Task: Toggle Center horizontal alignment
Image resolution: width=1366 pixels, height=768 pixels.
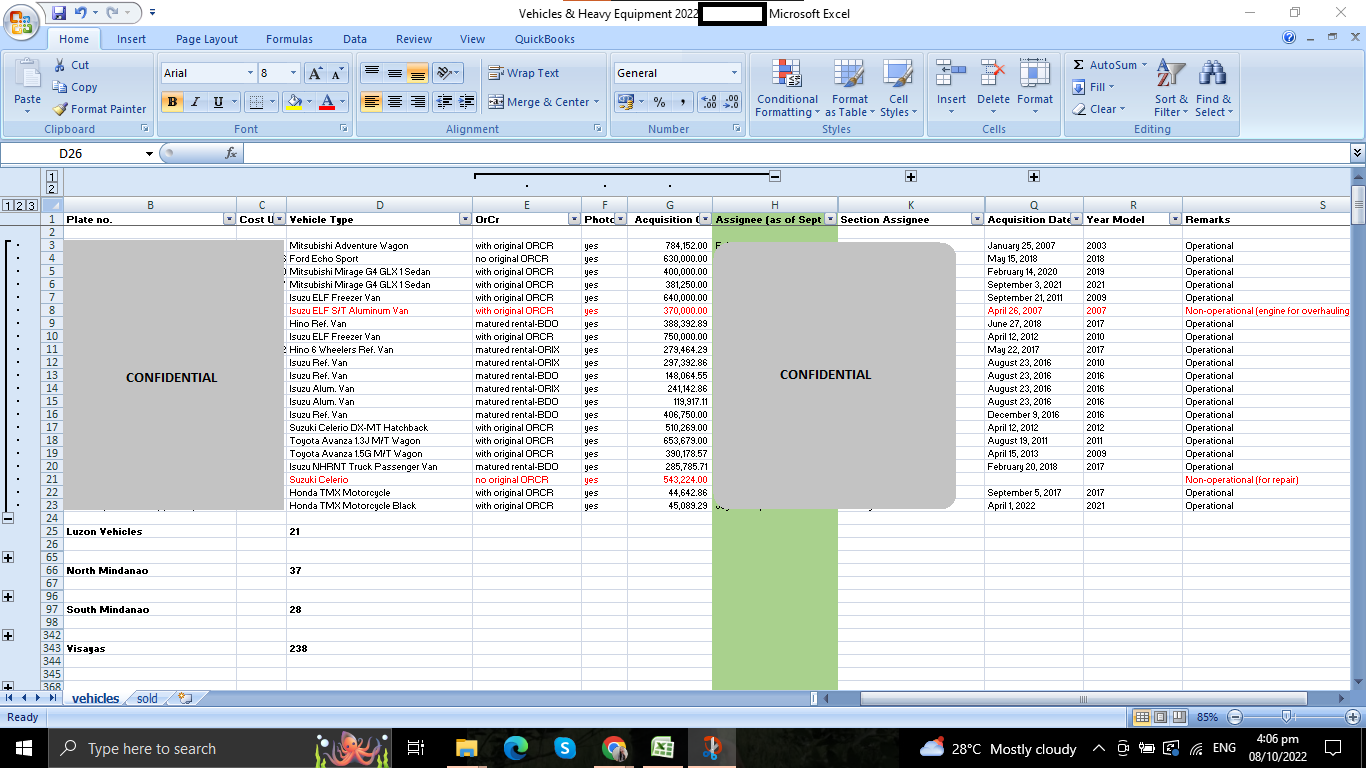Action: [395, 102]
